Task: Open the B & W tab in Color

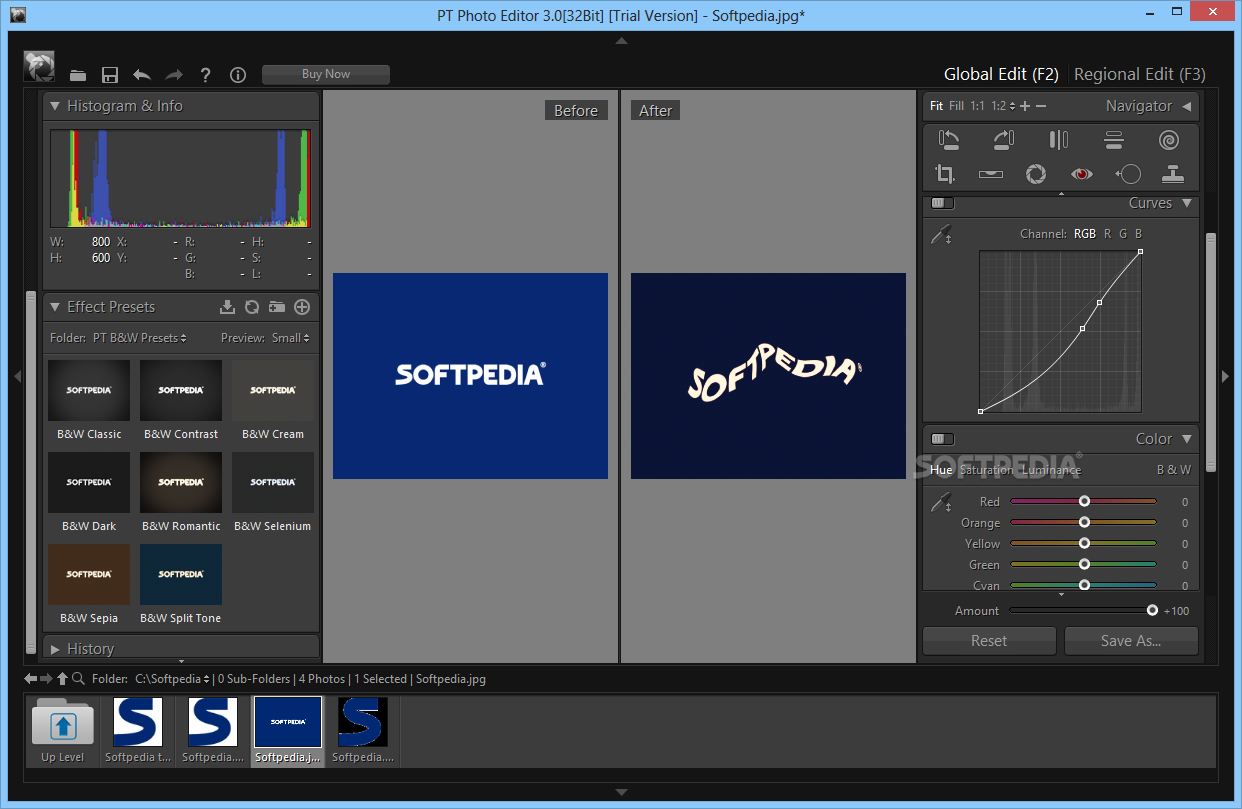Action: tap(1174, 470)
